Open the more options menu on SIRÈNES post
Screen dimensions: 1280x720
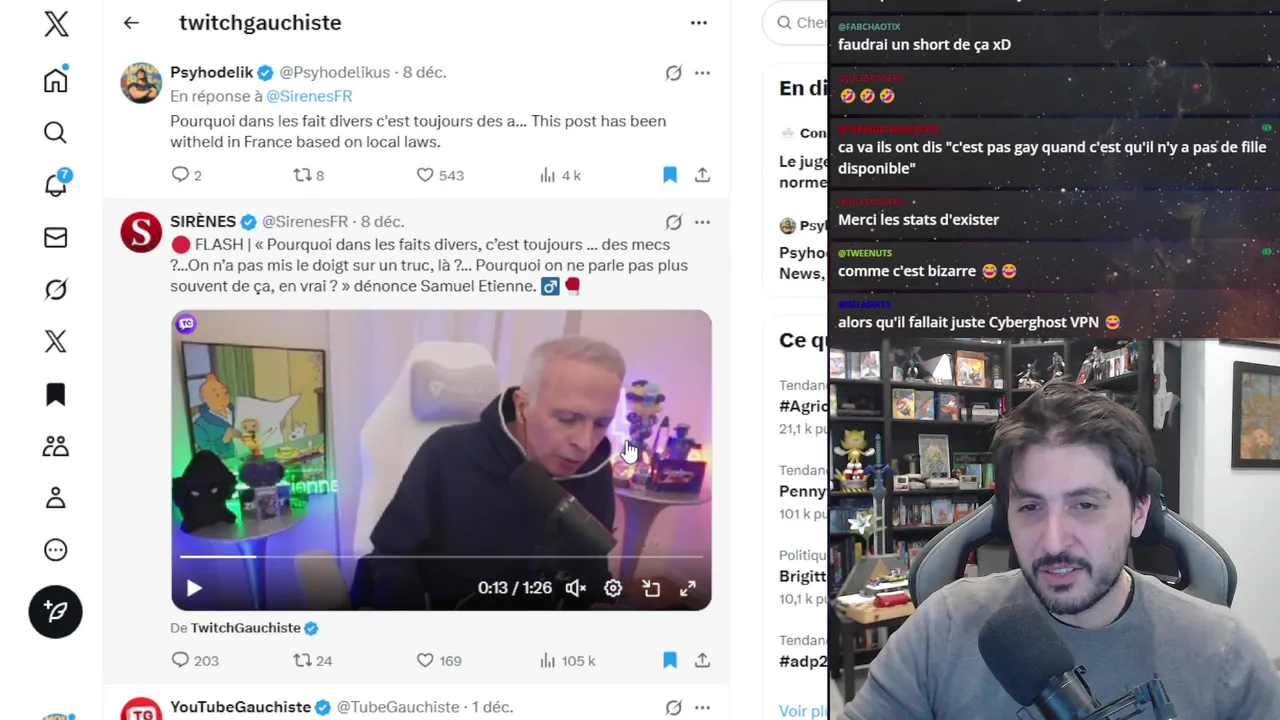pos(702,222)
